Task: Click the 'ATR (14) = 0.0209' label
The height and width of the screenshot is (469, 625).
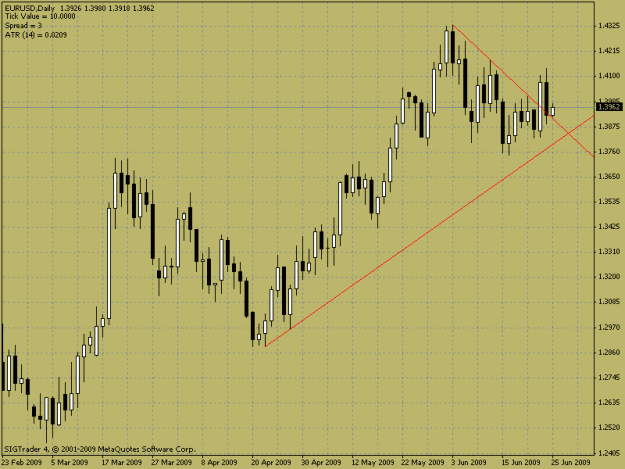Action: click(36, 35)
